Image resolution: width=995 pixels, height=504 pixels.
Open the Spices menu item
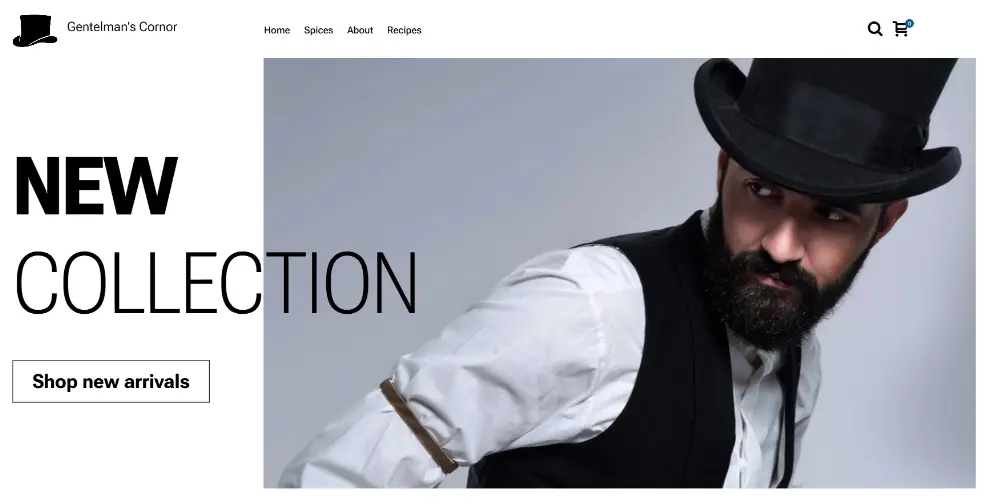point(319,30)
